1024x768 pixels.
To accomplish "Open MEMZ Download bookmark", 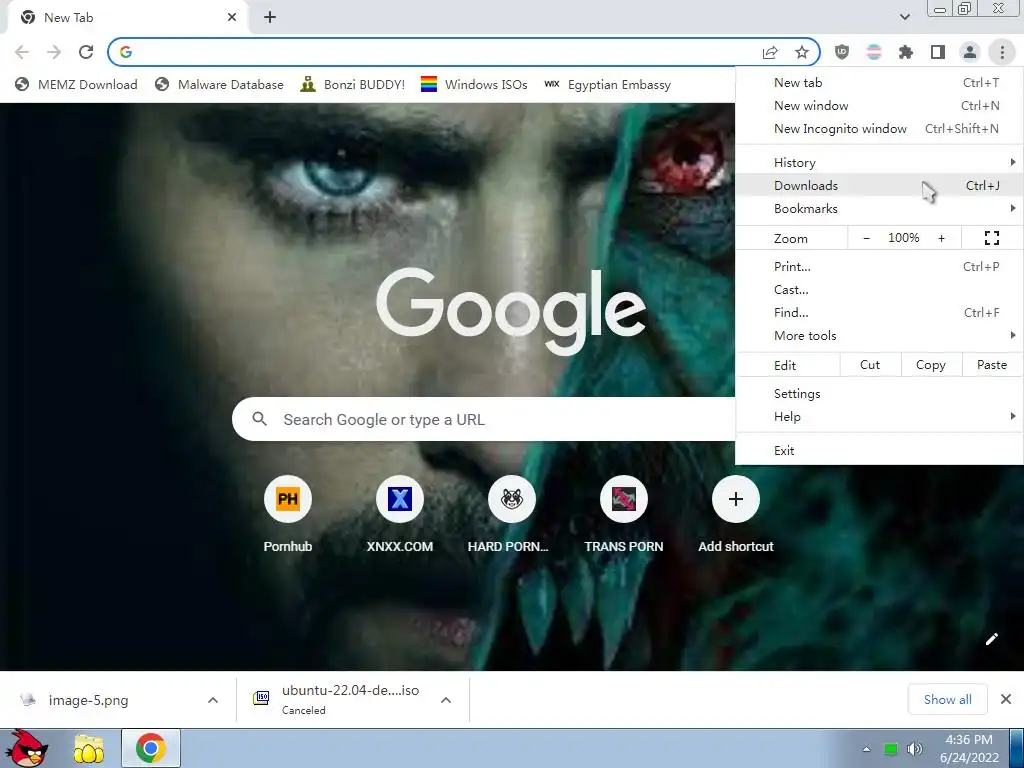I will pos(76,84).
